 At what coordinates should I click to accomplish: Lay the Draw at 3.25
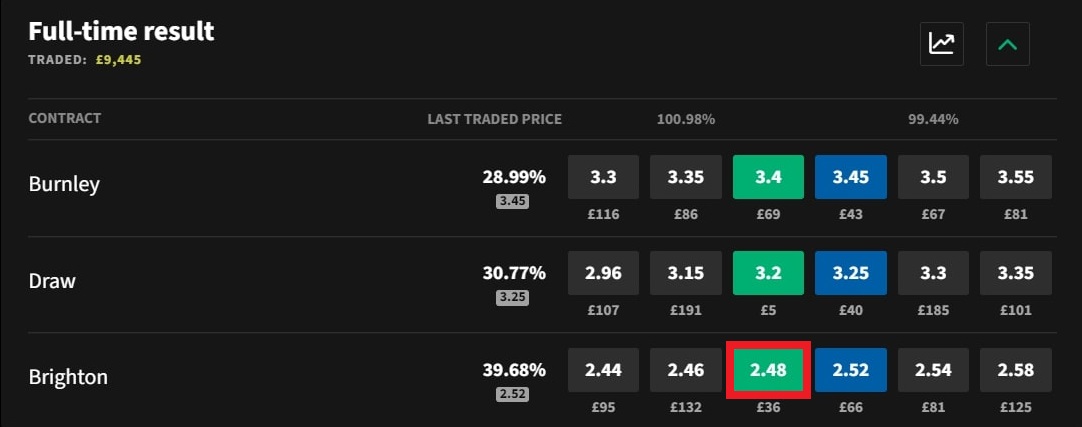(x=850, y=273)
